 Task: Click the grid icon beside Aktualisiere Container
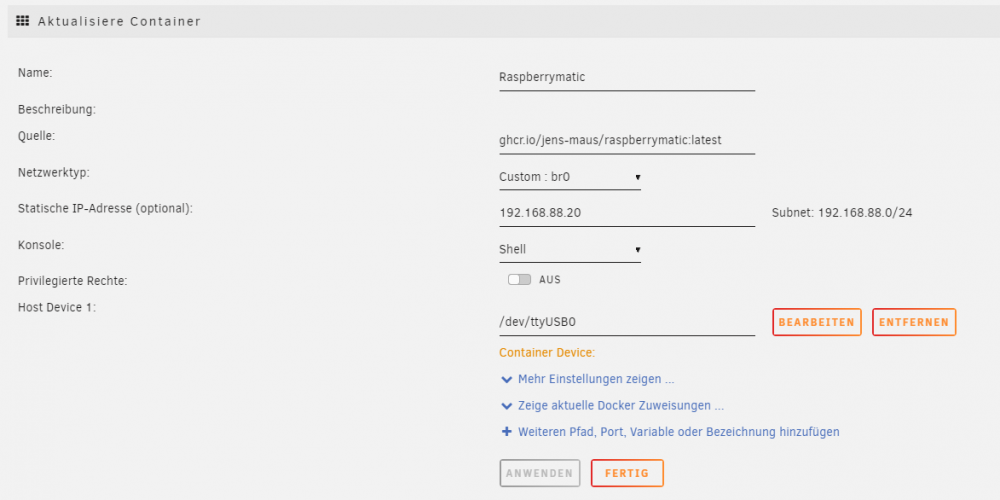22,21
